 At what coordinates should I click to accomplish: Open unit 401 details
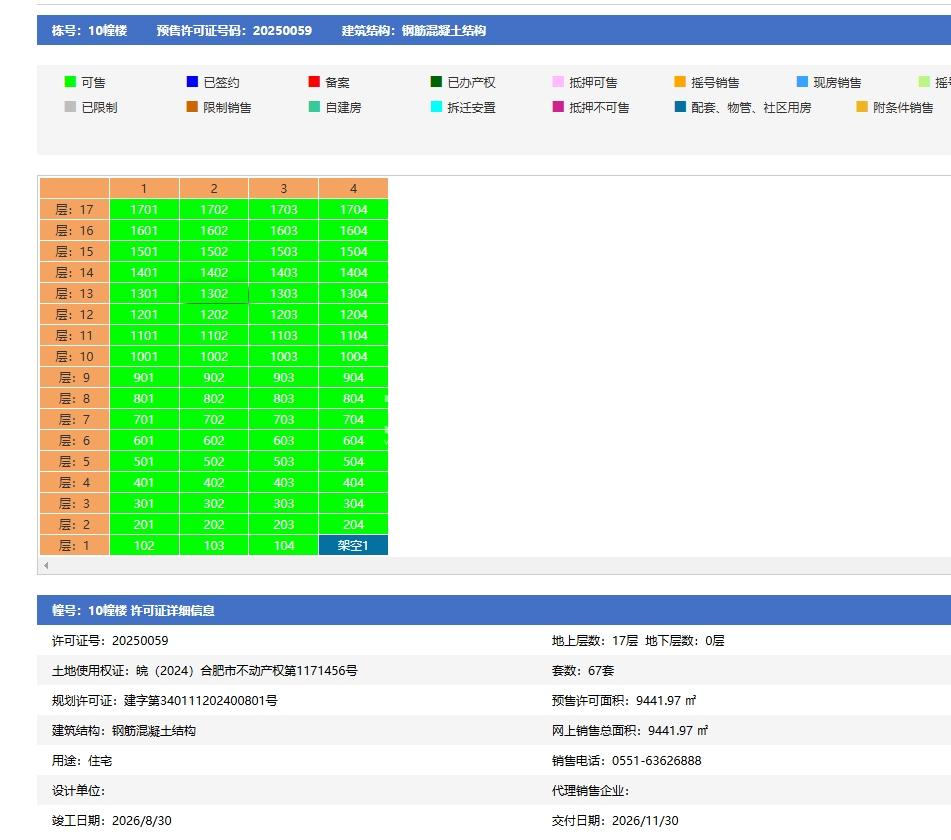(x=144, y=482)
